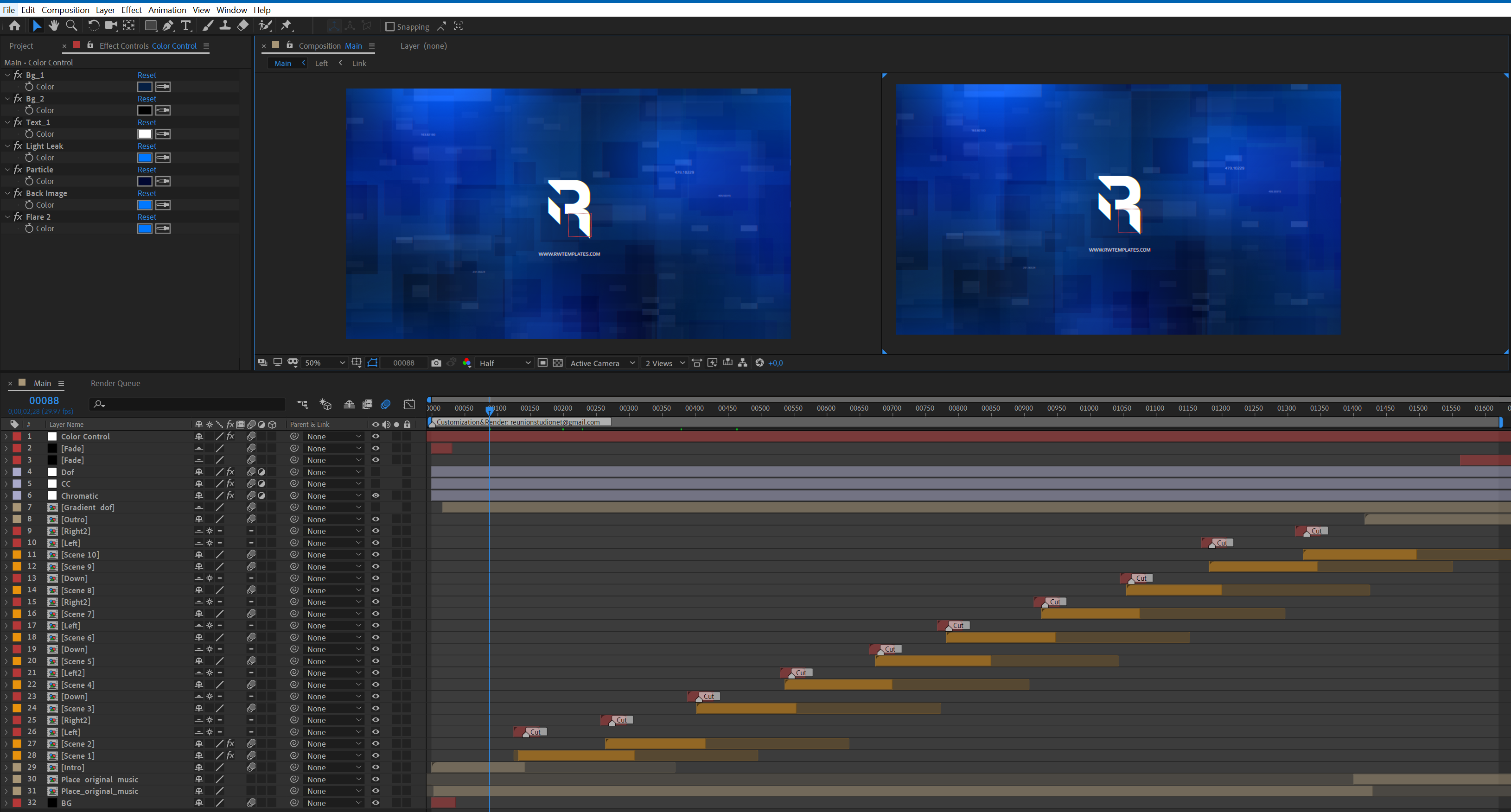Screen dimensions: 1511x812
Task: Select the Hand tool
Action: (x=54, y=25)
